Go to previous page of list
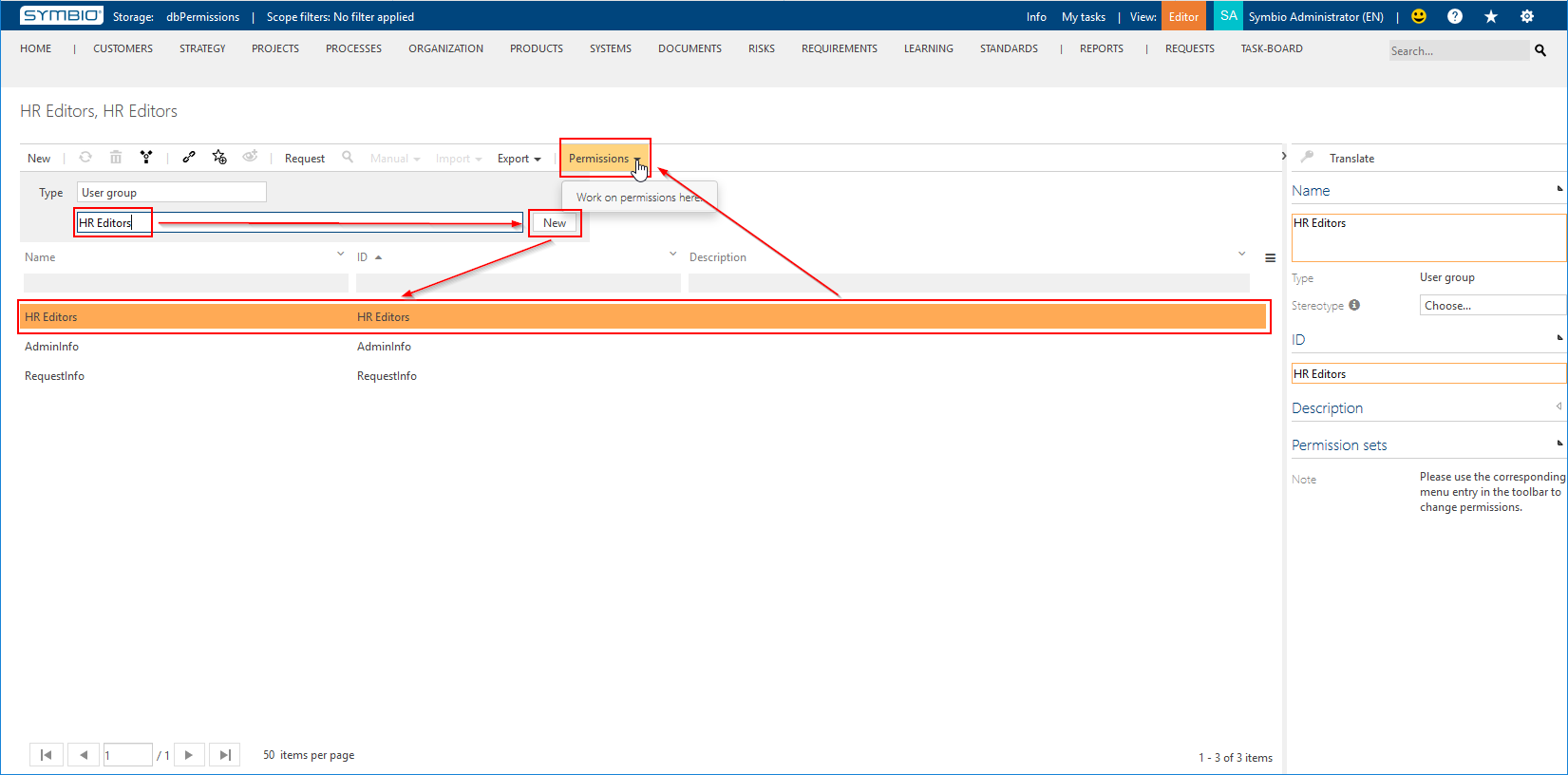Image resolution: width=1568 pixels, height=775 pixels. coord(84,755)
